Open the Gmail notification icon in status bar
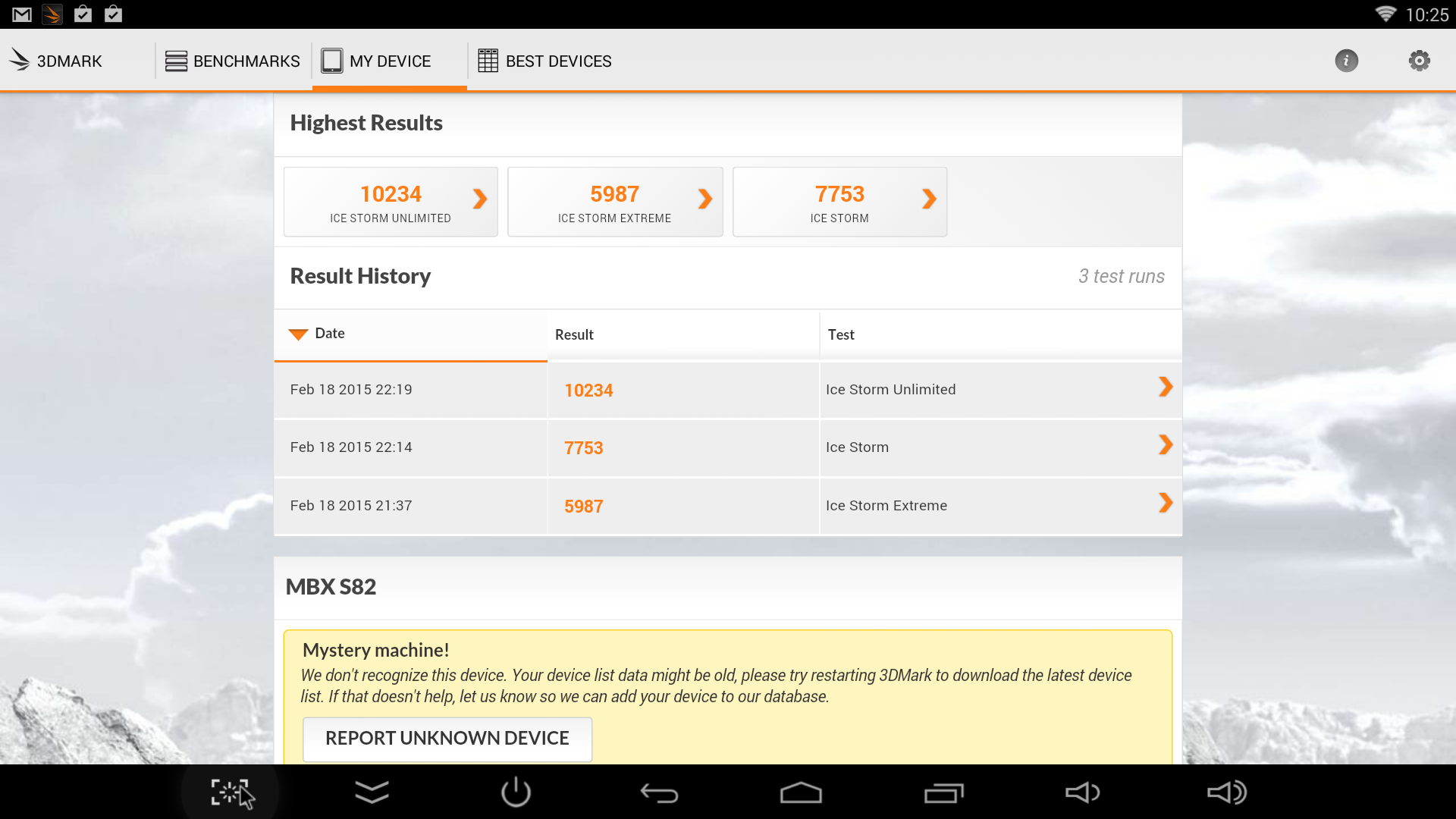Screen dimensions: 1456x819 point(22,14)
